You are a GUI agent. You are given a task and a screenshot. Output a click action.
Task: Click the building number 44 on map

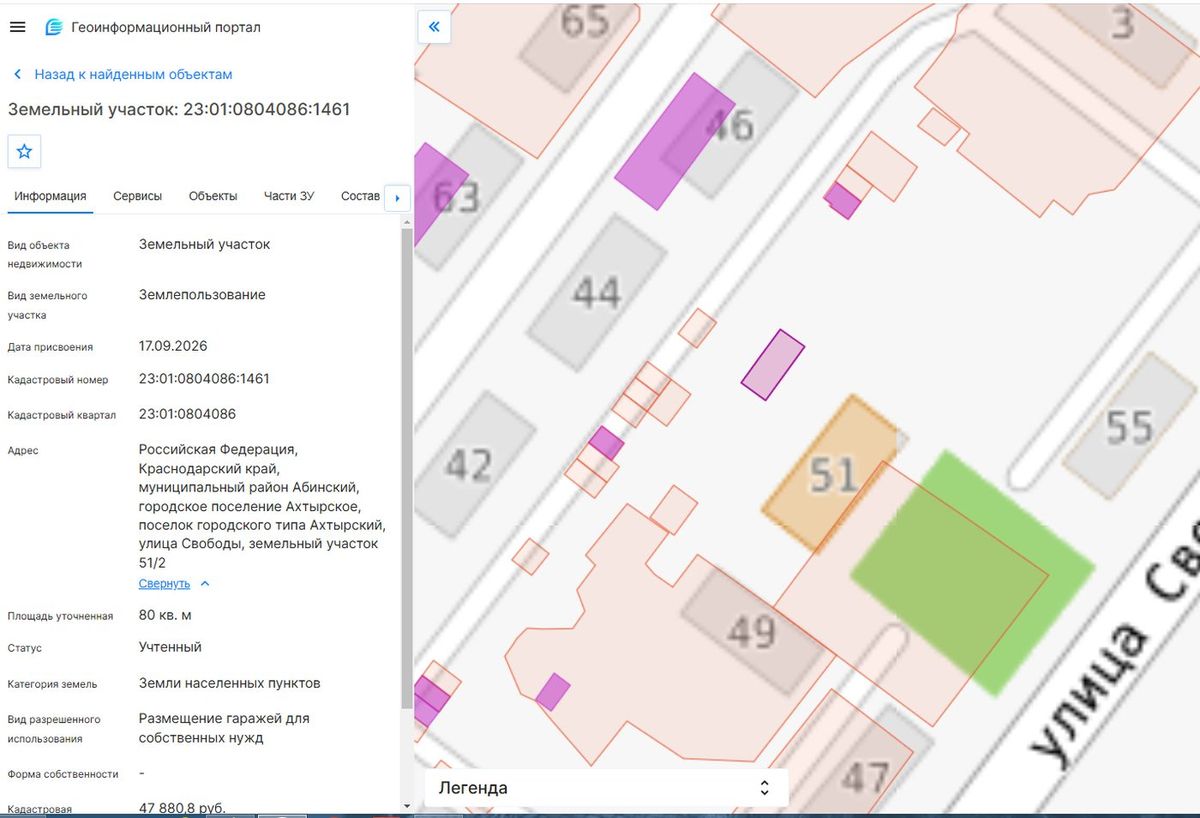tap(597, 293)
